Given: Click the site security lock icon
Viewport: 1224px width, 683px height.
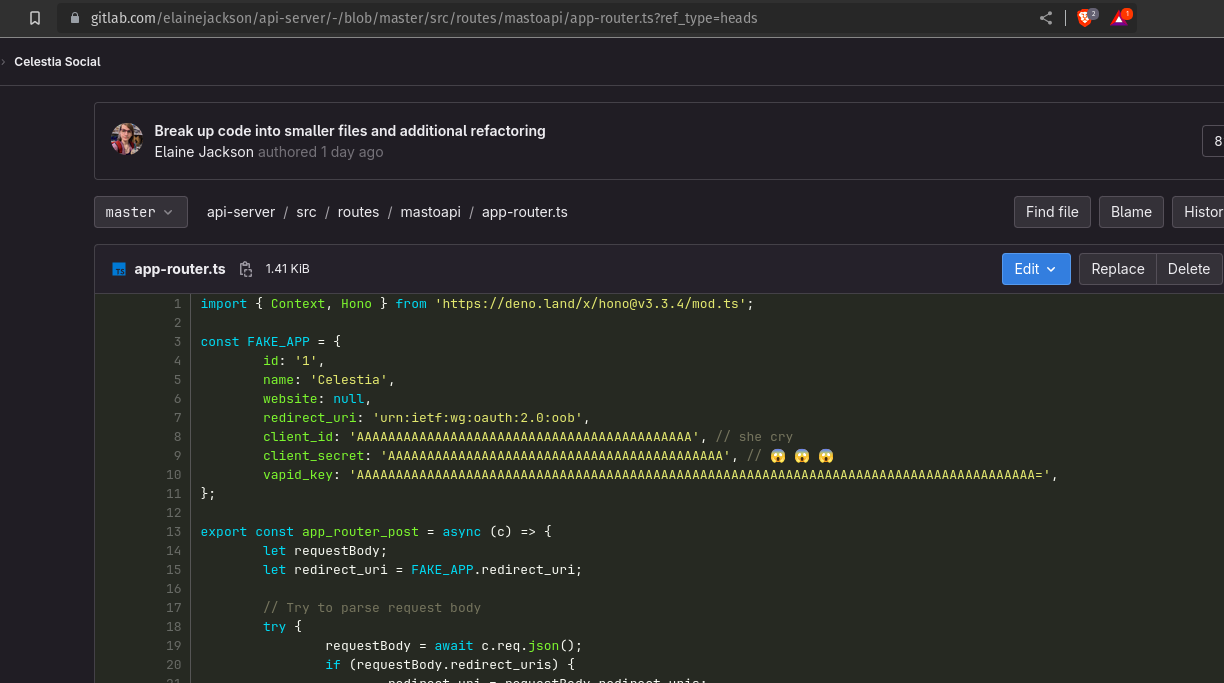Looking at the screenshot, I should (x=74, y=18).
